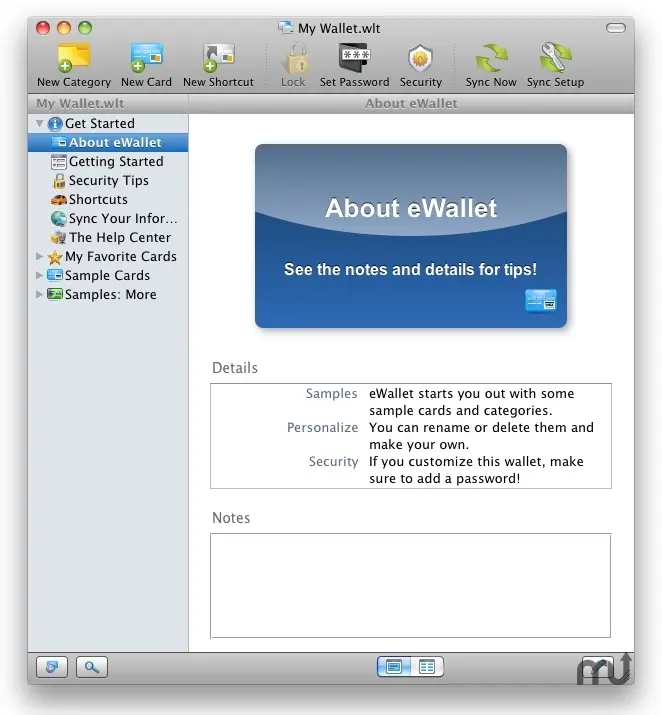Expand the Samples: More category
The height and width of the screenshot is (715, 662).
(x=40, y=295)
